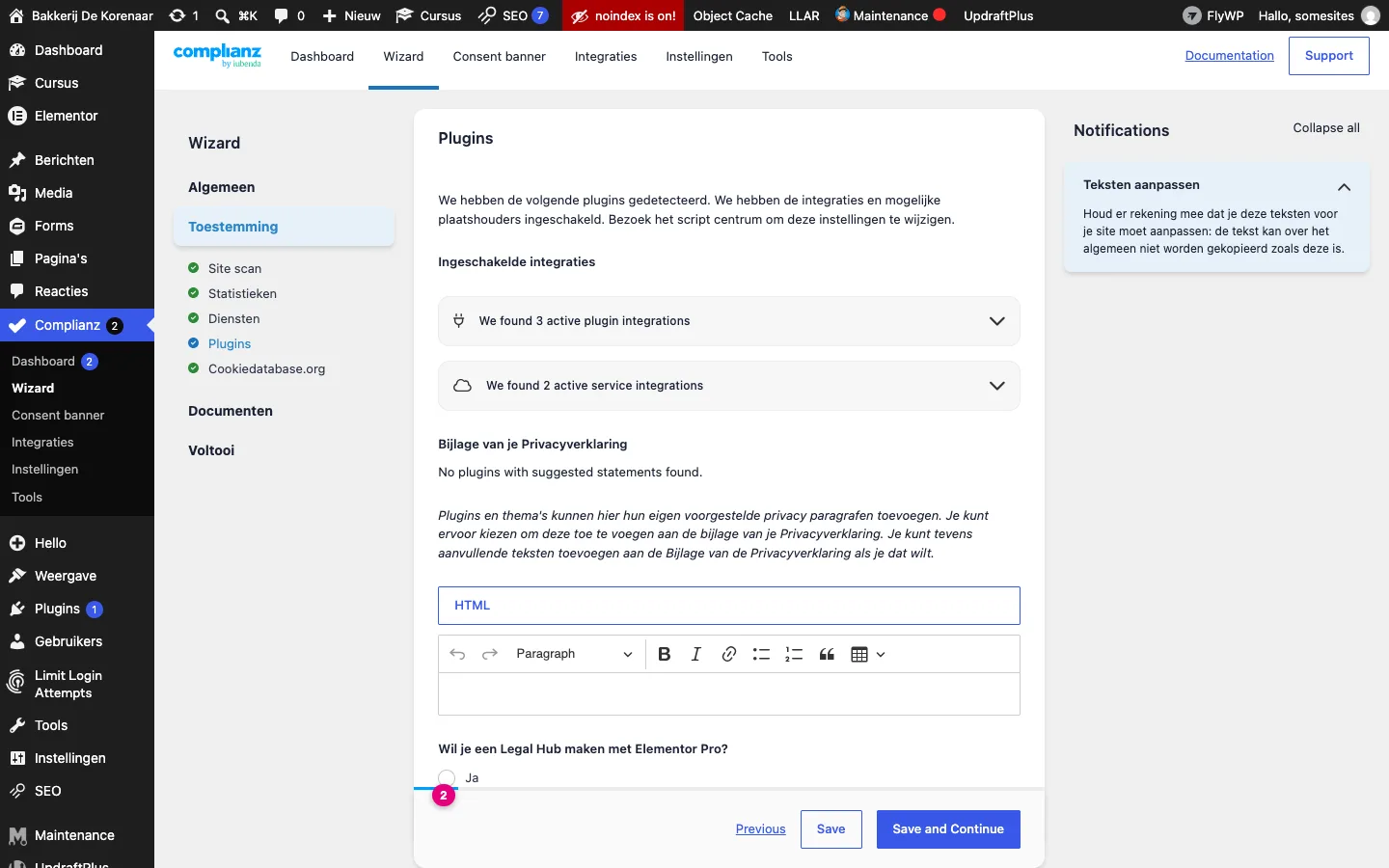Open the Instellingen tab in Complianz
The height and width of the screenshot is (868, 1389).
[x=699, y=57]
